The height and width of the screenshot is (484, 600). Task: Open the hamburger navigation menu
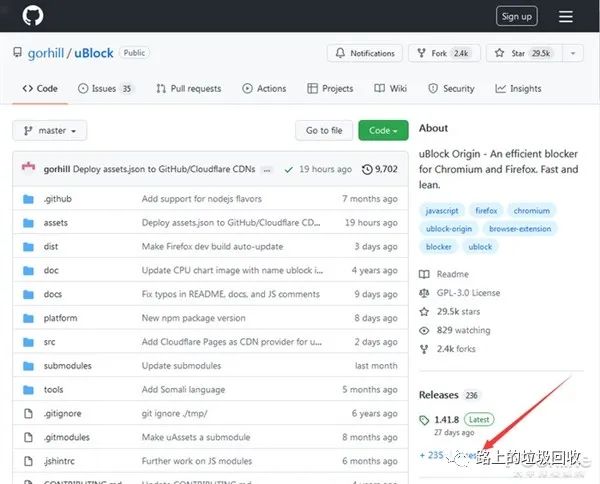click(566, 16)
